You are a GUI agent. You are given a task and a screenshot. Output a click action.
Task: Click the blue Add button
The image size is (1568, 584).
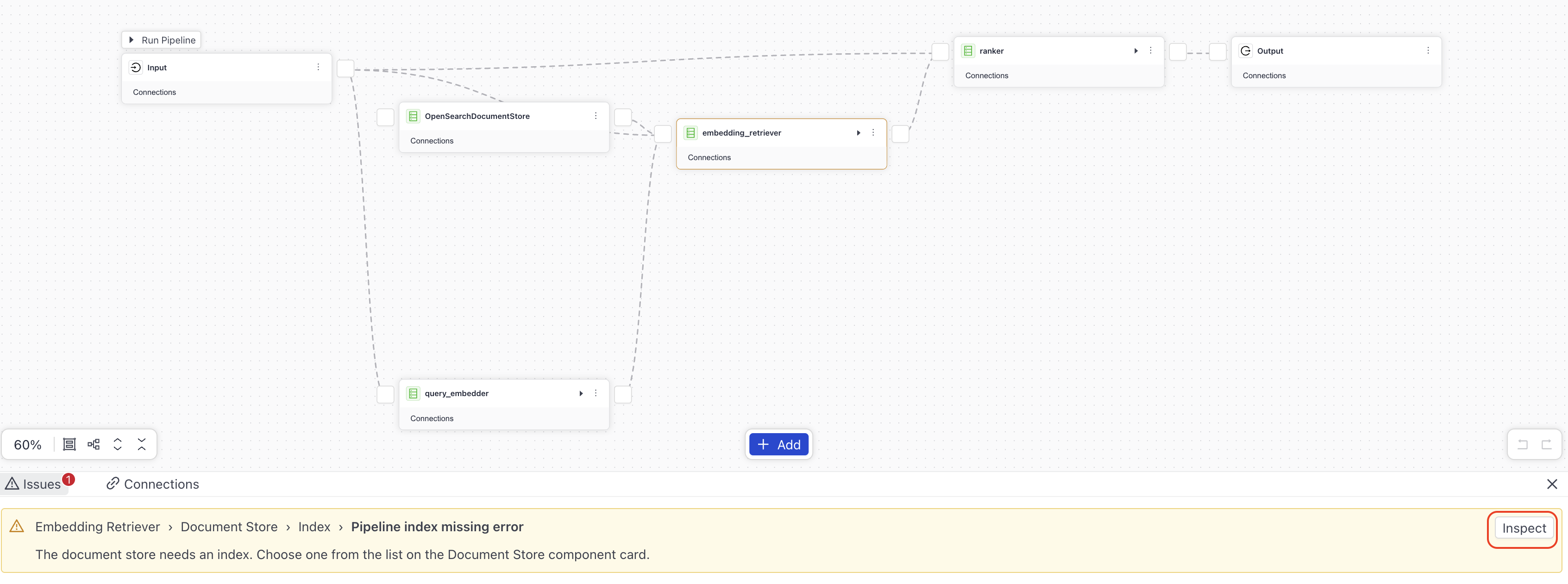(x=778, y=445)
